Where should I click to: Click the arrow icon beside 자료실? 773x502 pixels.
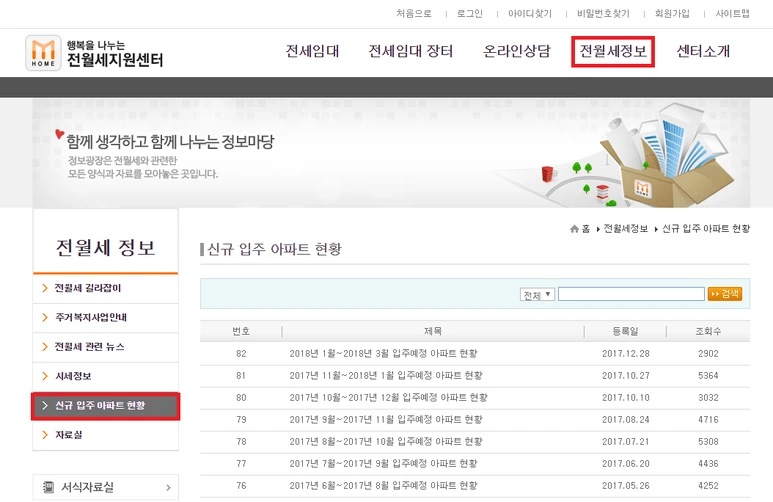(45, 434)
